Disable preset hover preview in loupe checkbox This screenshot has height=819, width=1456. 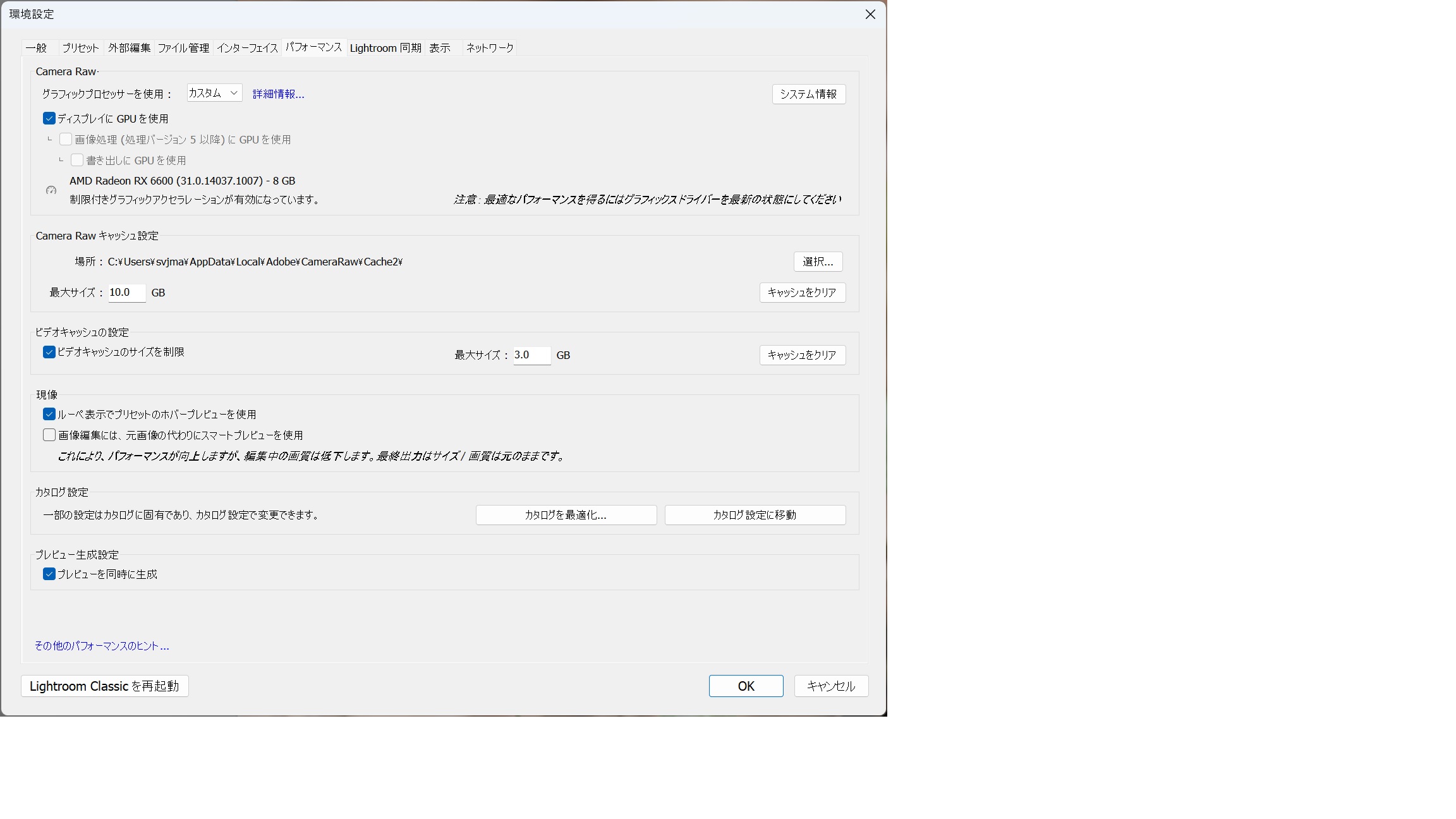point(49,415)
